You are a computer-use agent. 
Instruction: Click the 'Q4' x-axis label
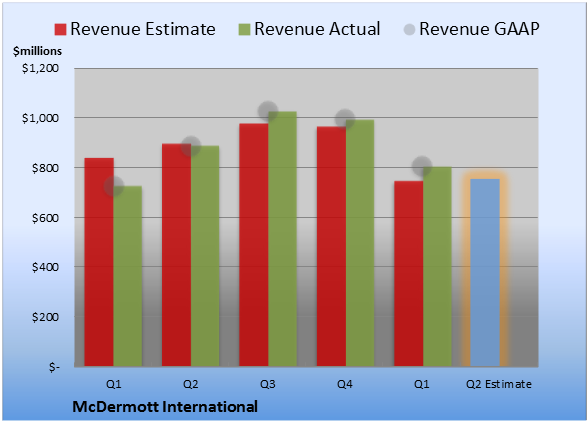pyautogui.click(x=345, y=384)
